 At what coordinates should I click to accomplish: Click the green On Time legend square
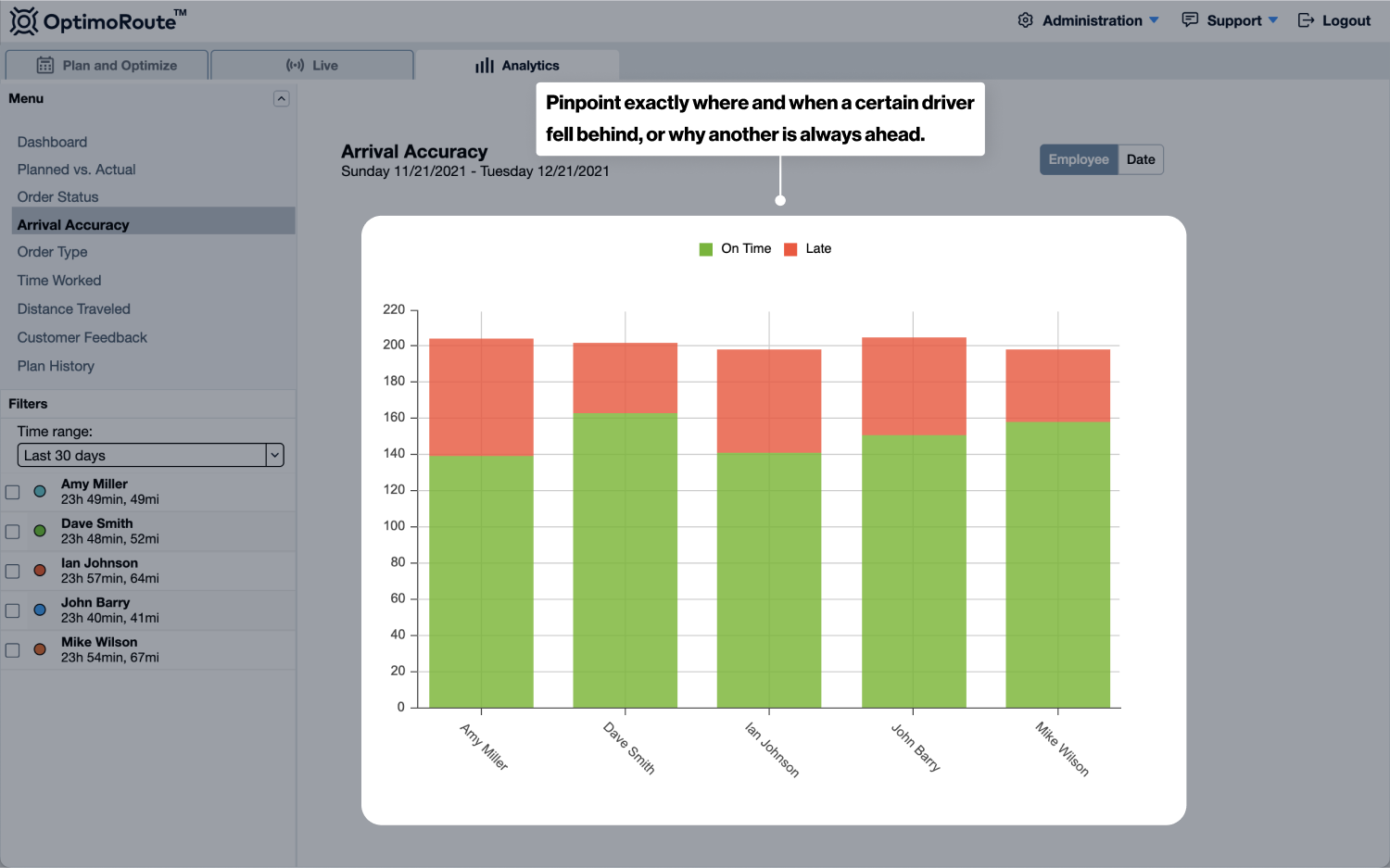click(706, 249)
